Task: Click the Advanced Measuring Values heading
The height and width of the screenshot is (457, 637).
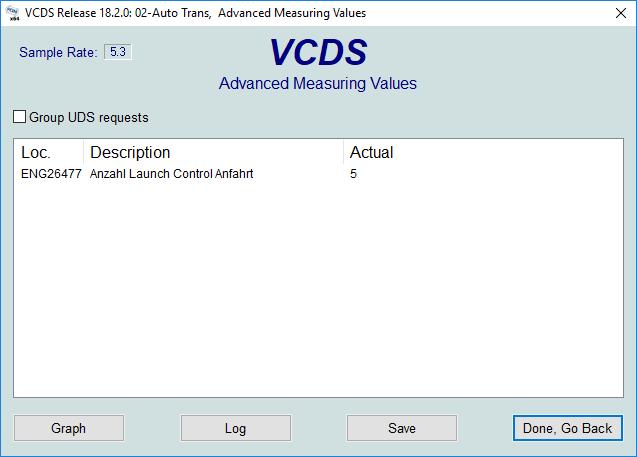Action: point(318,83)
